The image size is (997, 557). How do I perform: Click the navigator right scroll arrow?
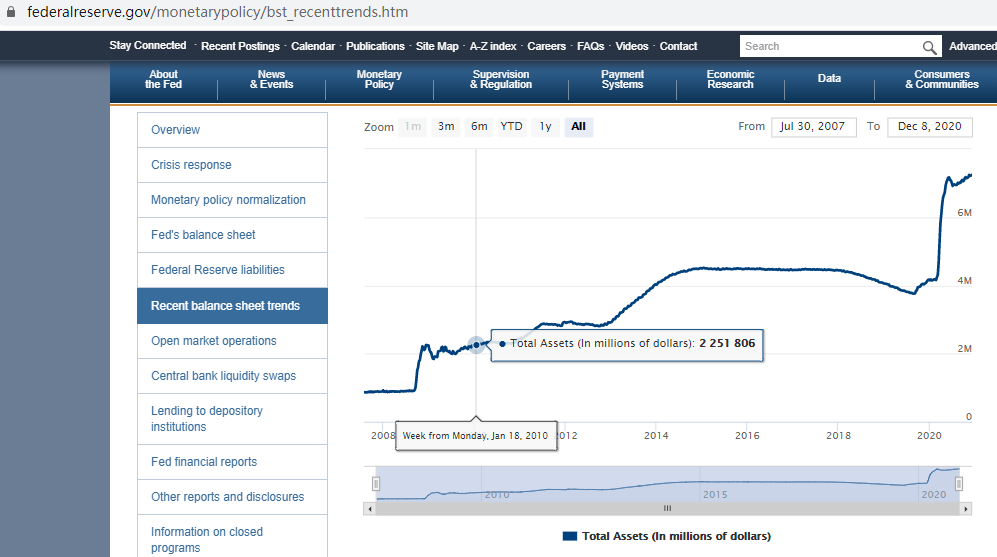click(966, 509)
